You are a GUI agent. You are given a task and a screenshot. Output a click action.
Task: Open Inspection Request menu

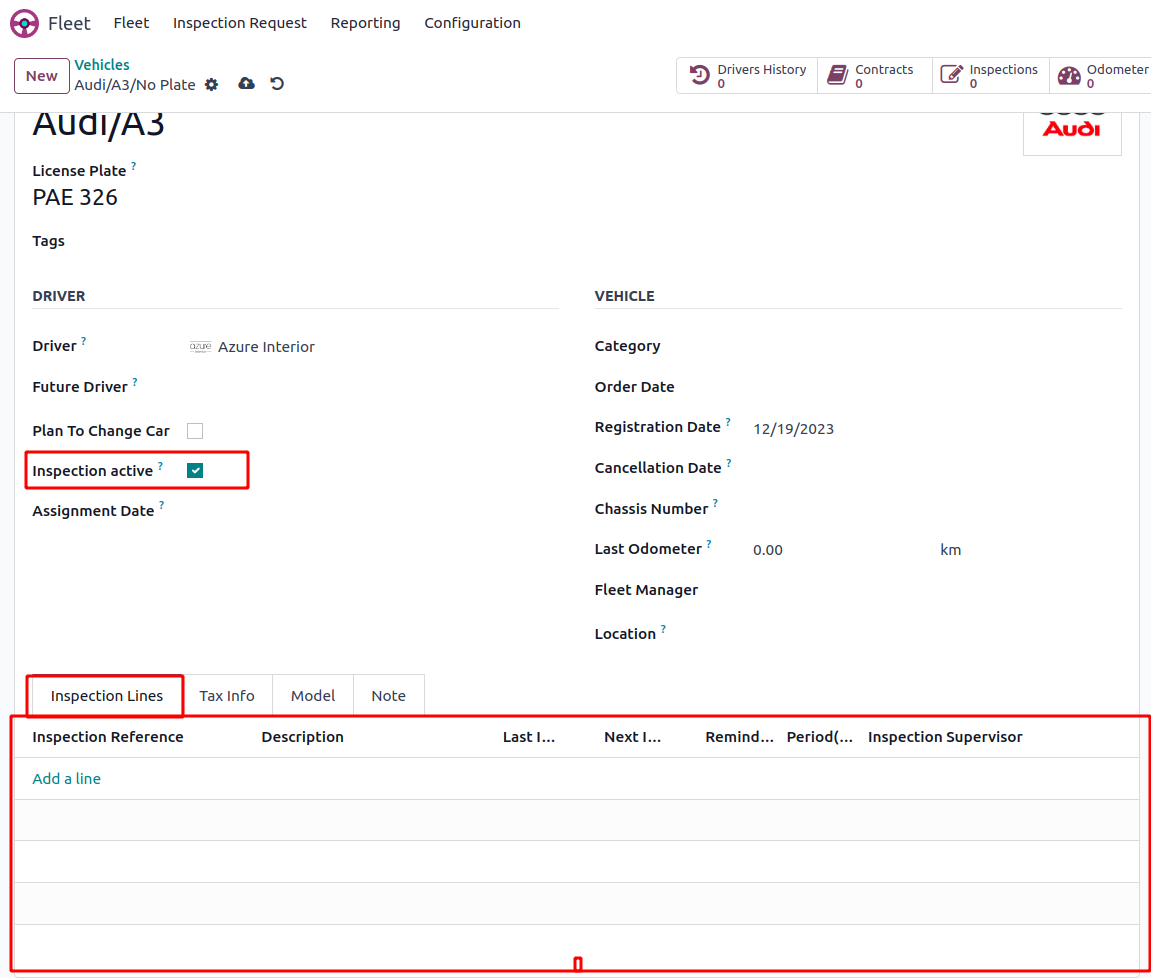click(x=239, y=23)
